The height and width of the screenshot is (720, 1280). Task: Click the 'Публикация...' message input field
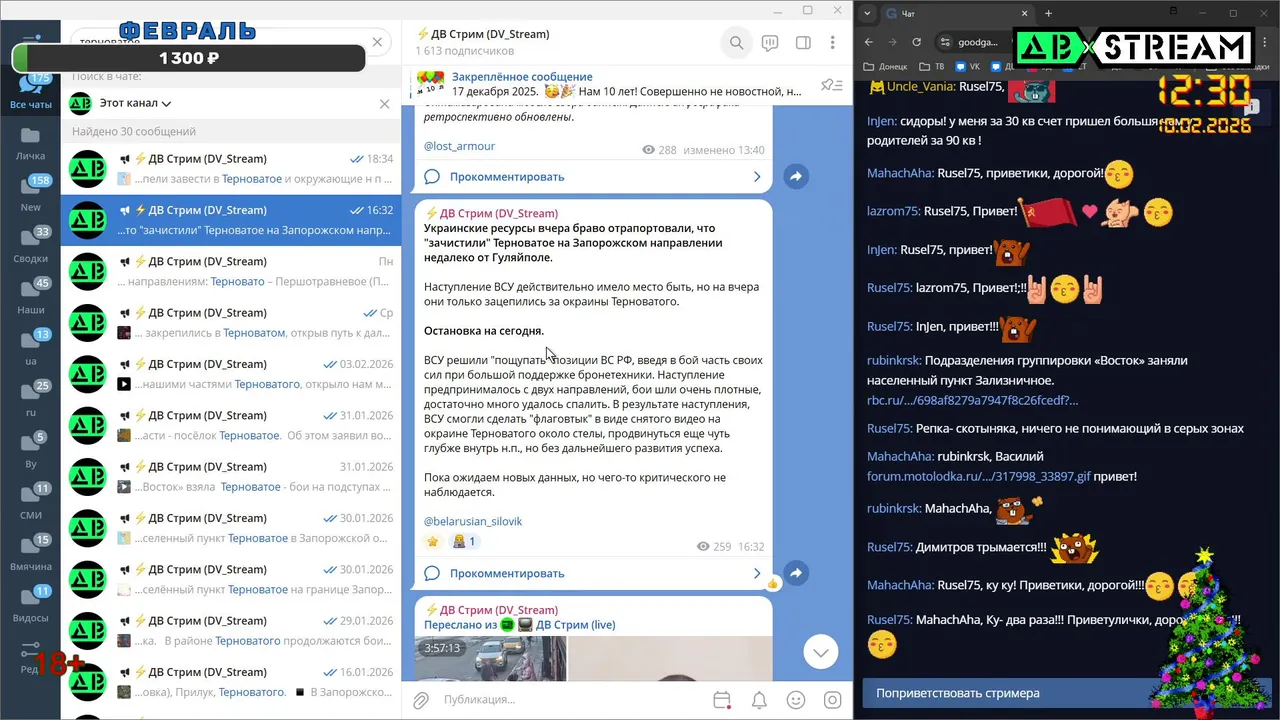570,700
